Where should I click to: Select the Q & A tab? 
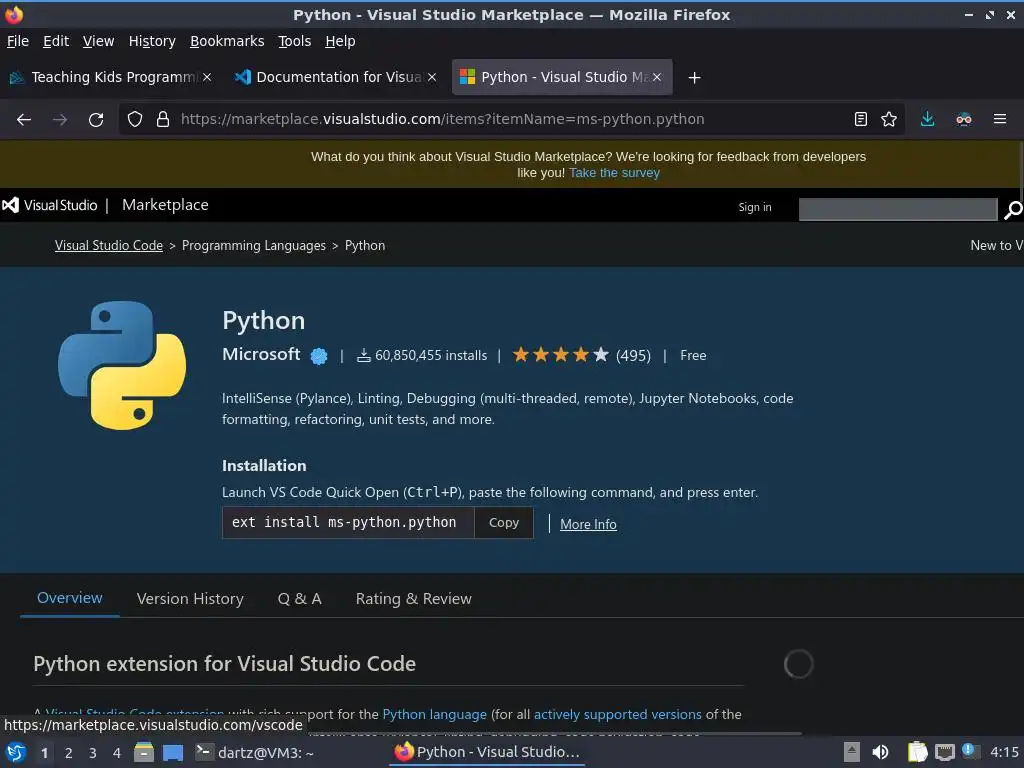(x=300, y=599)
